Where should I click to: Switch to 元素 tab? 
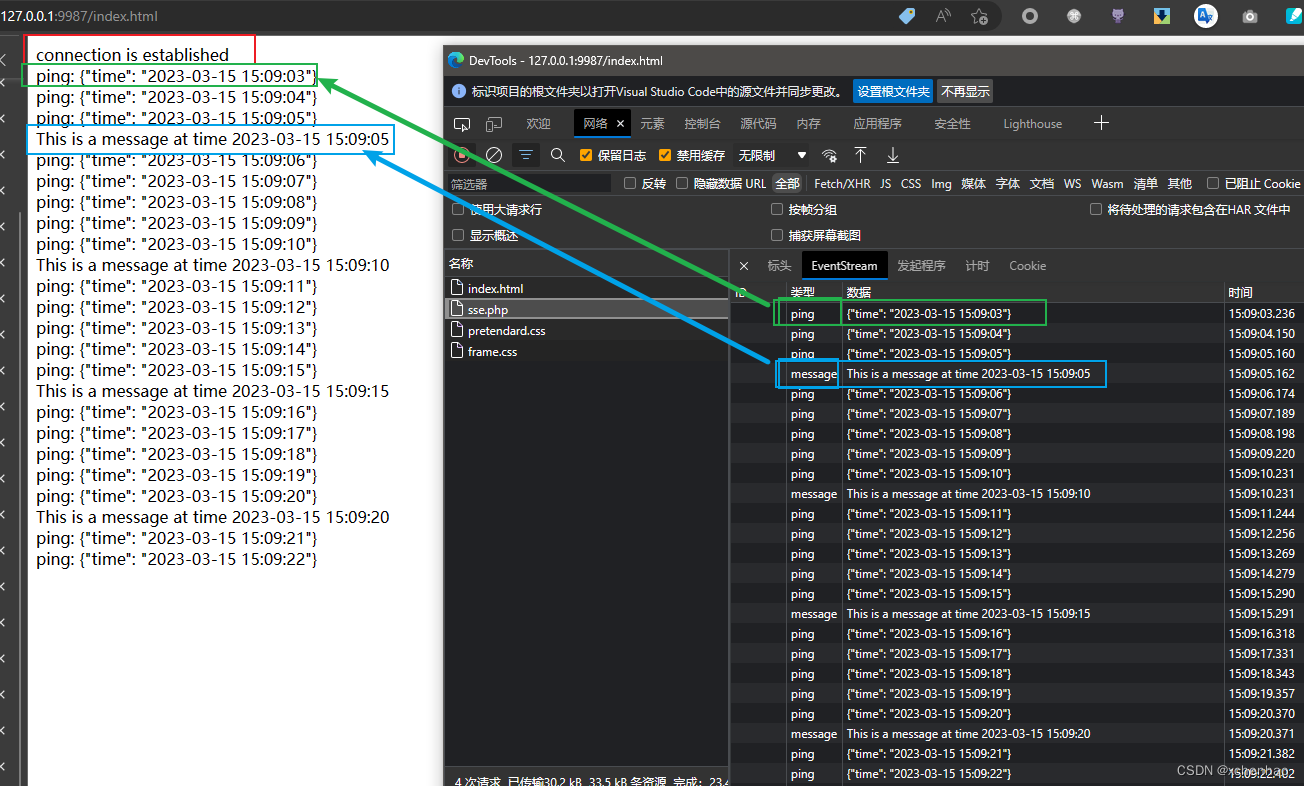652,124
